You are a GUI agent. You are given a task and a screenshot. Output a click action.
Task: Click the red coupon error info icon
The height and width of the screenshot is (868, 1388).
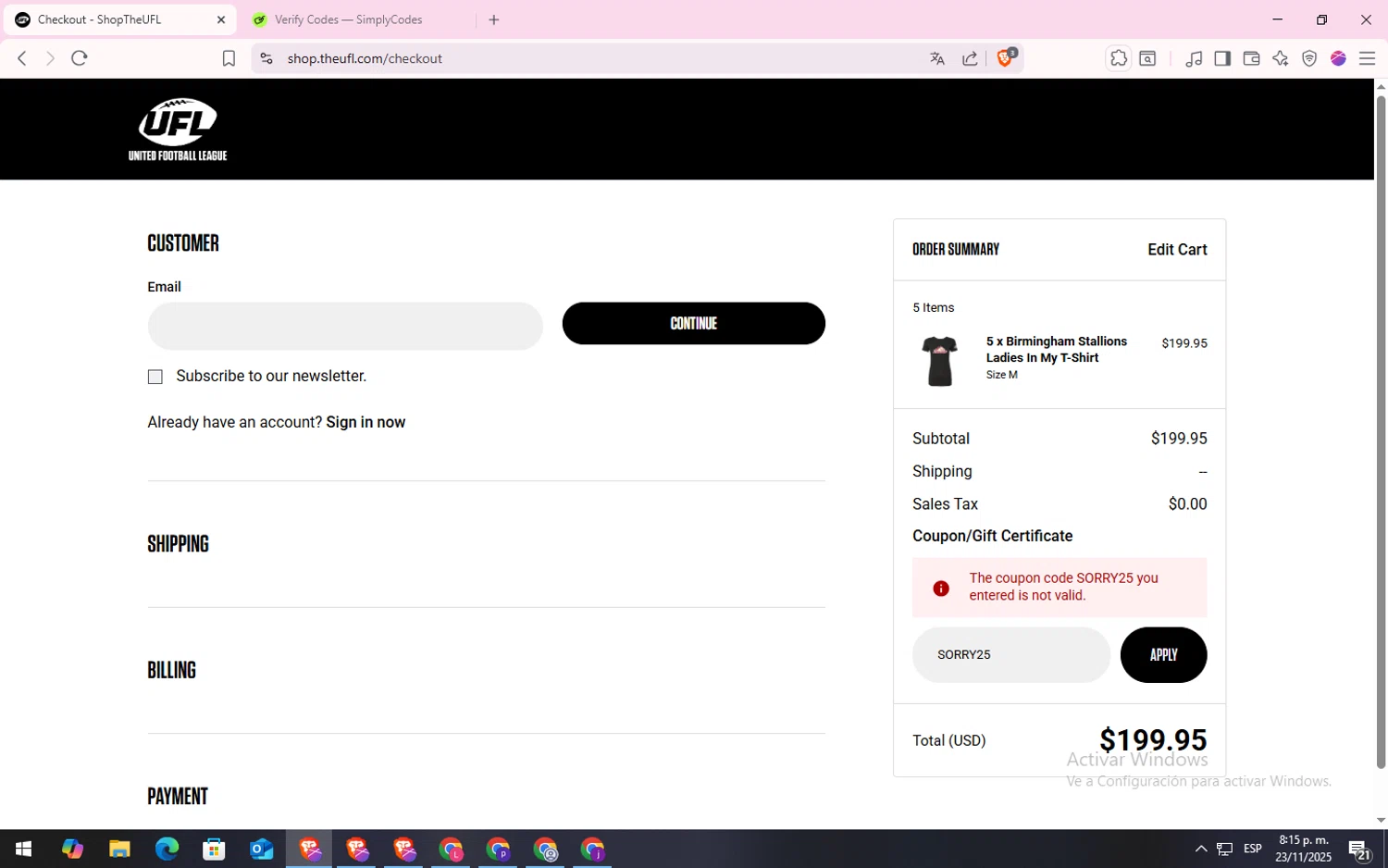tap(941, 589)
